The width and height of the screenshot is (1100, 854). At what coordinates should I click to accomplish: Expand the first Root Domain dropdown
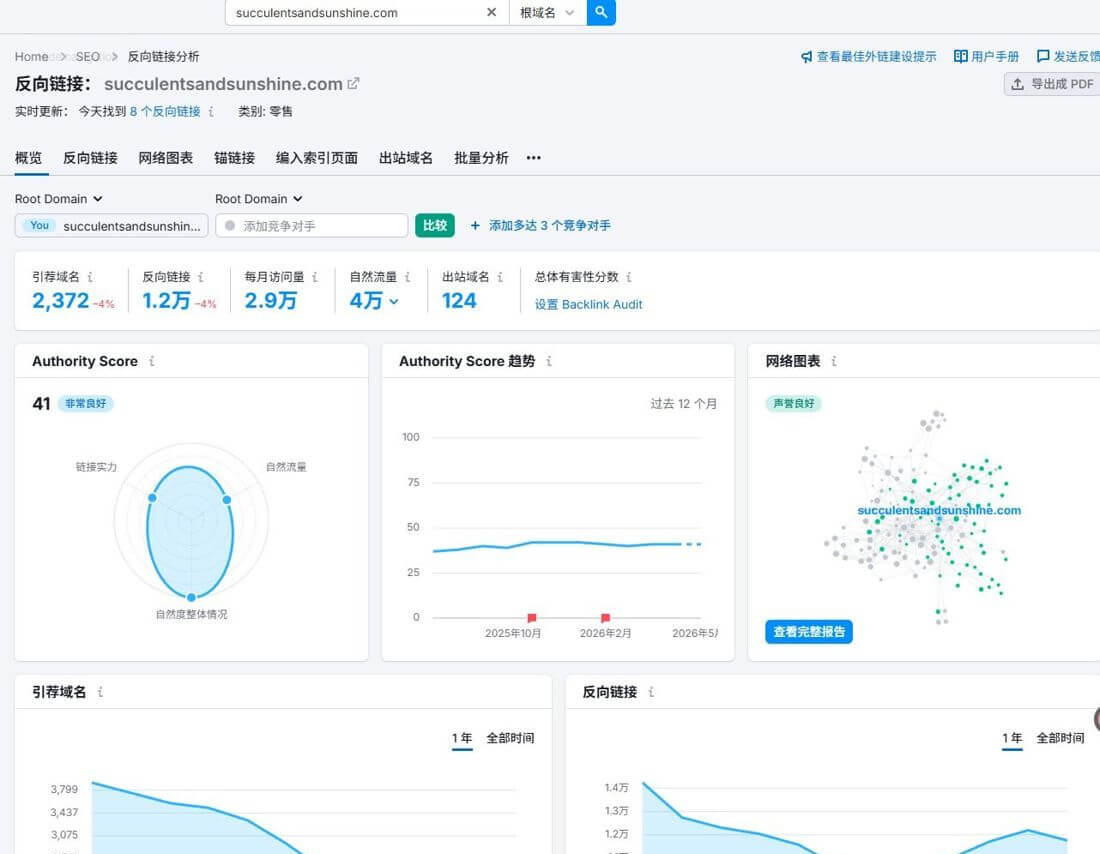click(59, 199)
